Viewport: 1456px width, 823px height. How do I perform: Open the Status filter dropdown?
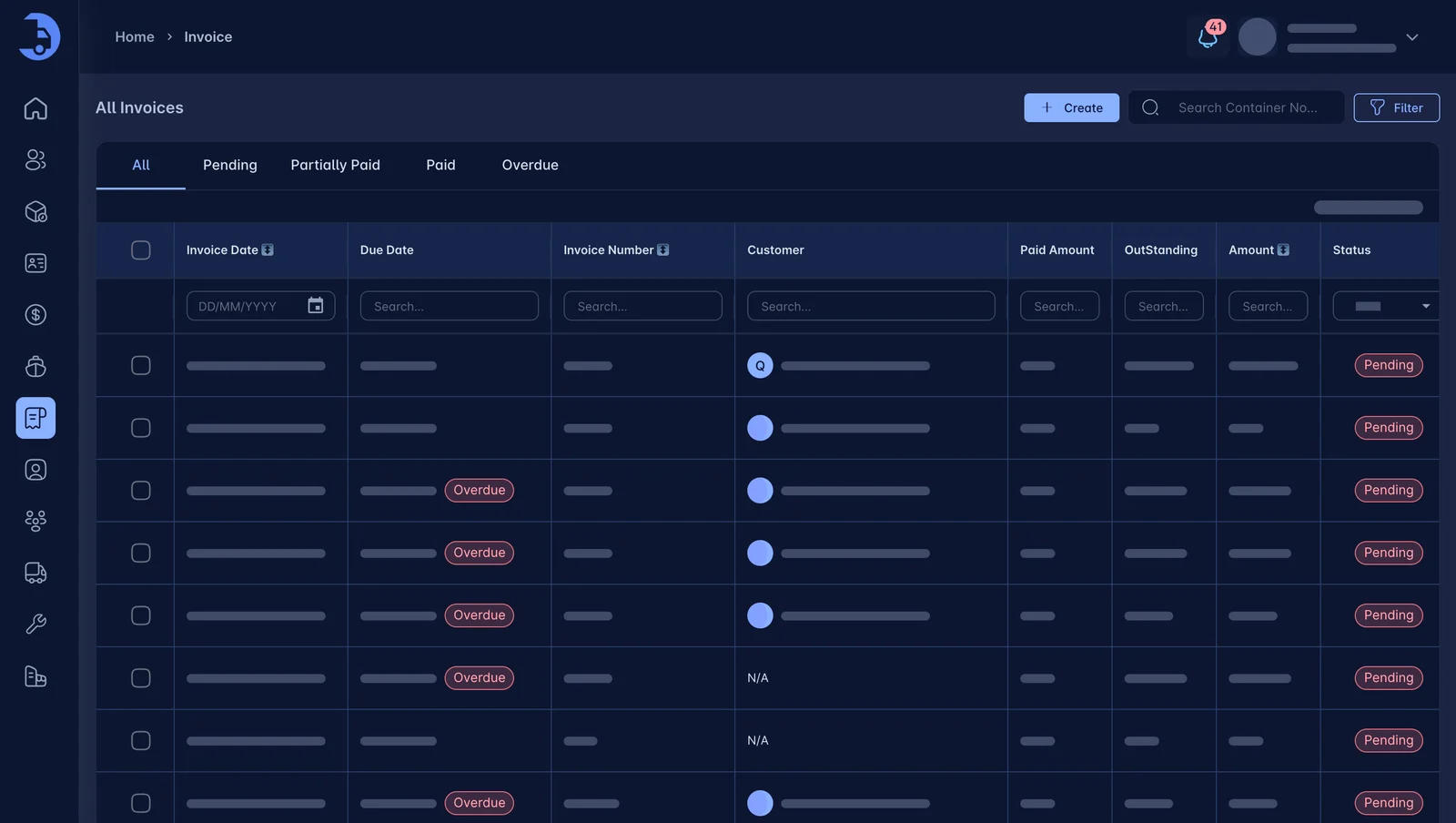click(1385, 306)
